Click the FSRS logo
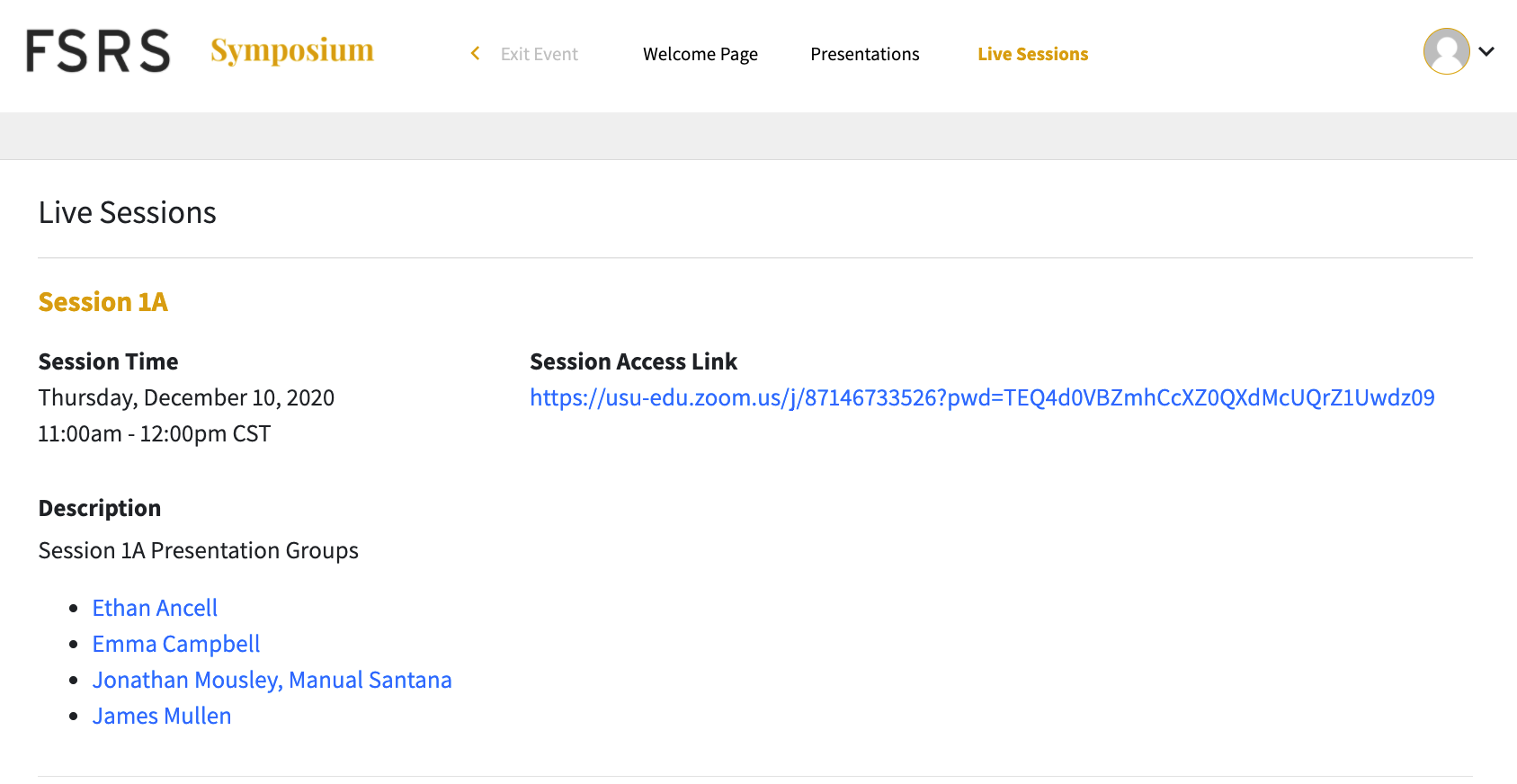Screen dimensions: 1517x784 click(98, 51)
